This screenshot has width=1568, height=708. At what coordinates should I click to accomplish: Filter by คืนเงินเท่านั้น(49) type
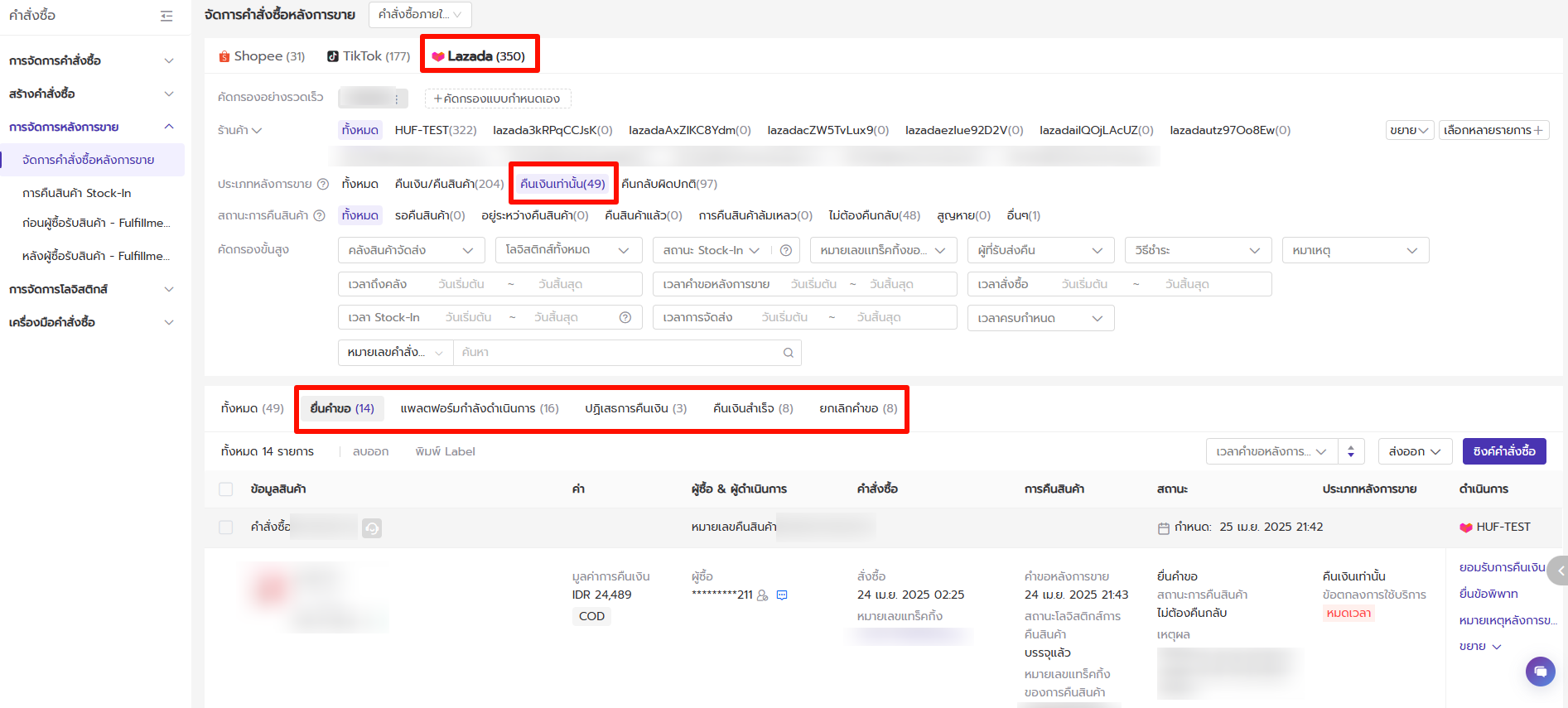pyautogui.click(x=562, y=184)
